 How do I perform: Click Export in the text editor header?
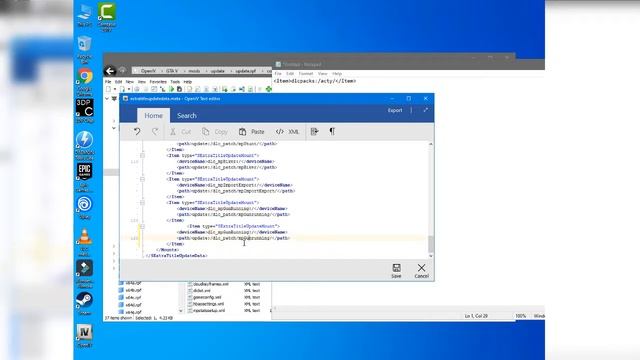click(395, 110)
